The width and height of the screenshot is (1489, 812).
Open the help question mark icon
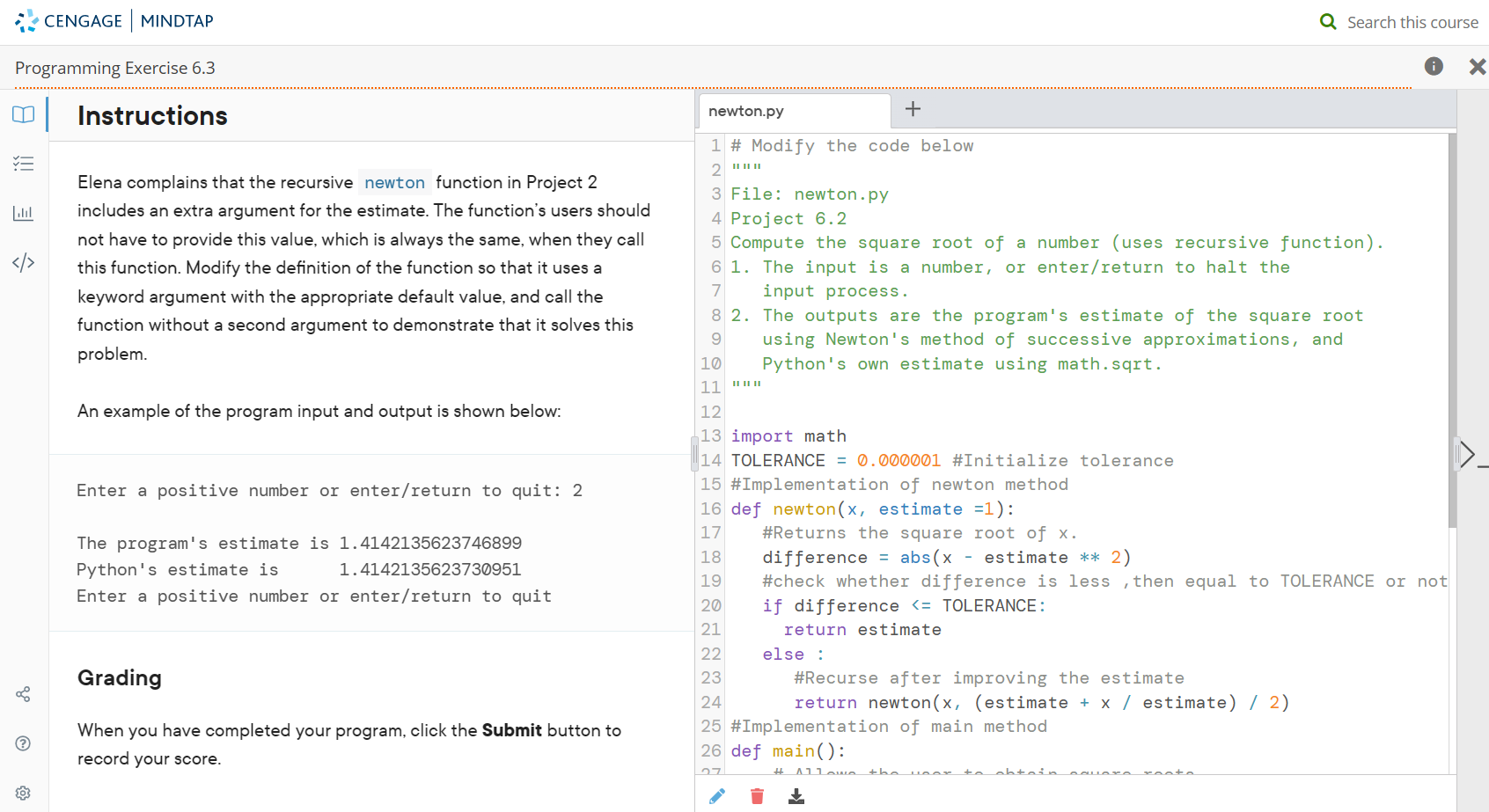tap(24, 743)
